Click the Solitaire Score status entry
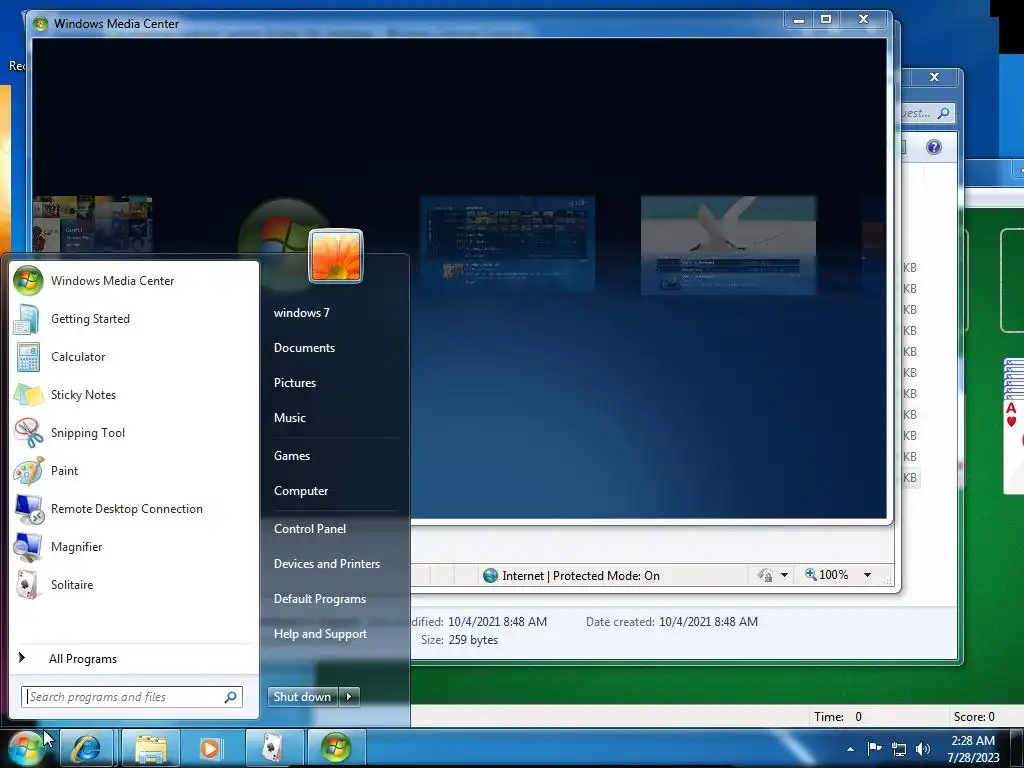 tap(974, 717)
